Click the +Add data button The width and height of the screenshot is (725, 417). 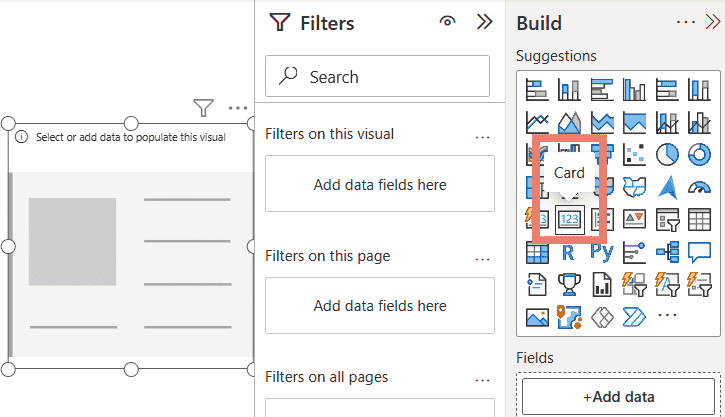click(619, 397)
